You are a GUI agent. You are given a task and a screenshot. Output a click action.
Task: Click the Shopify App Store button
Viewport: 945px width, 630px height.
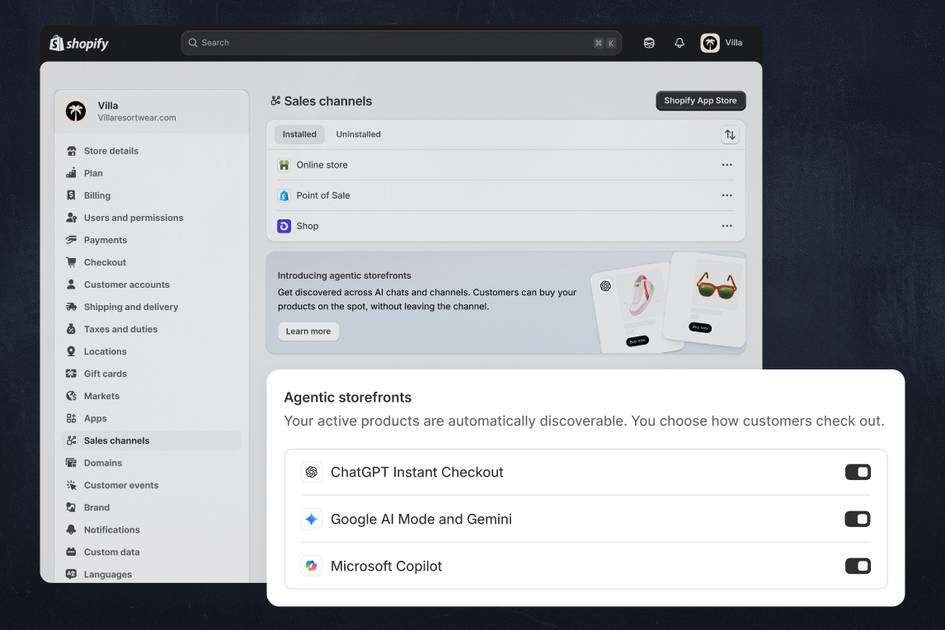click(700, 101)
